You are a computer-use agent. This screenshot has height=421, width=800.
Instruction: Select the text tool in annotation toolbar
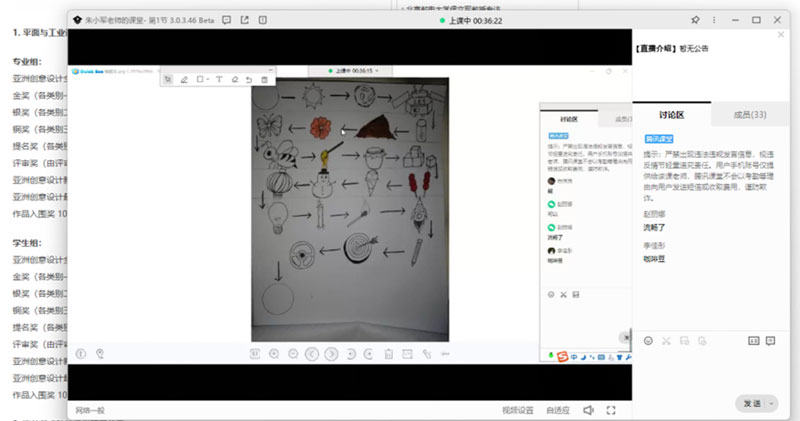point(220,79)
